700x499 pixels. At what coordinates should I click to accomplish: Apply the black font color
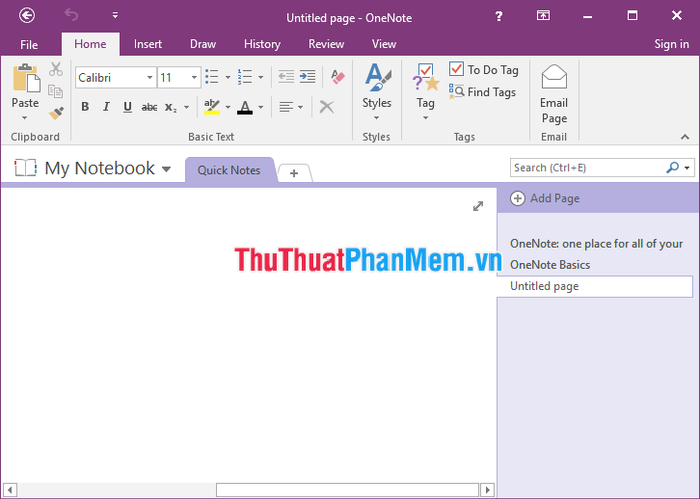(x=245, y=107)
